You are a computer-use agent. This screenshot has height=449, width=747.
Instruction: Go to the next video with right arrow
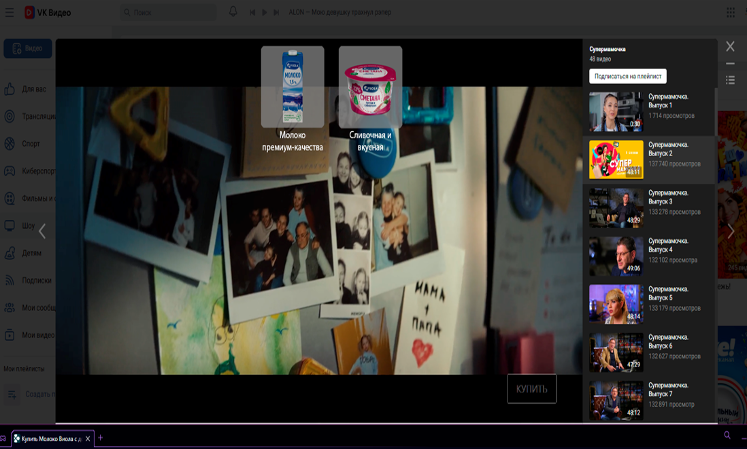point(731,231)
